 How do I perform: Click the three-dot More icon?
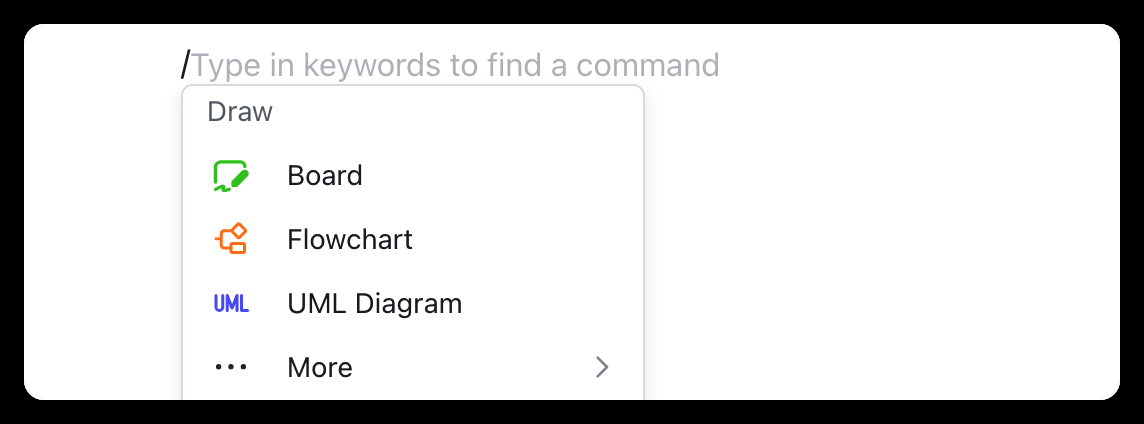coord(231,367)
